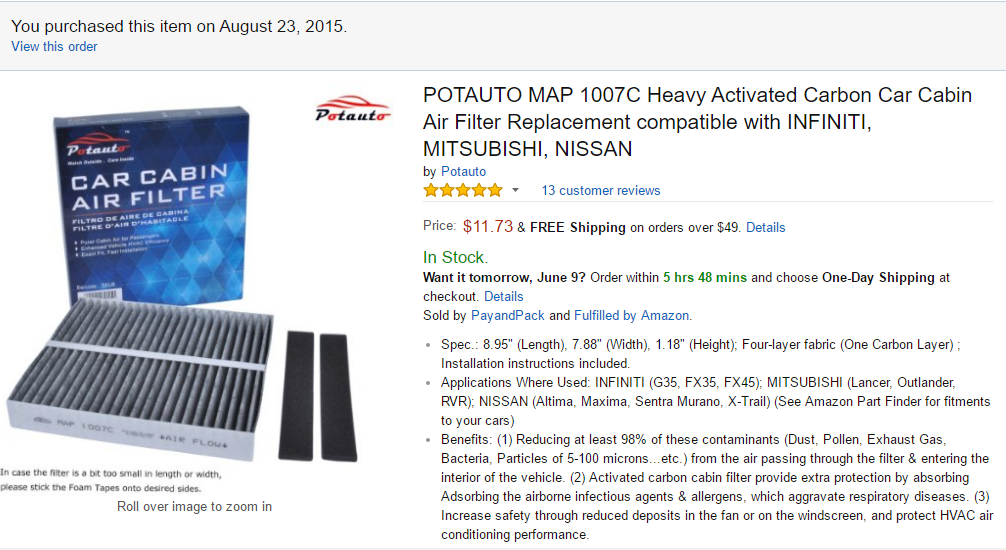
Task: Click the purchased on August 23, 2015 notice
Action: coord(179,26)
